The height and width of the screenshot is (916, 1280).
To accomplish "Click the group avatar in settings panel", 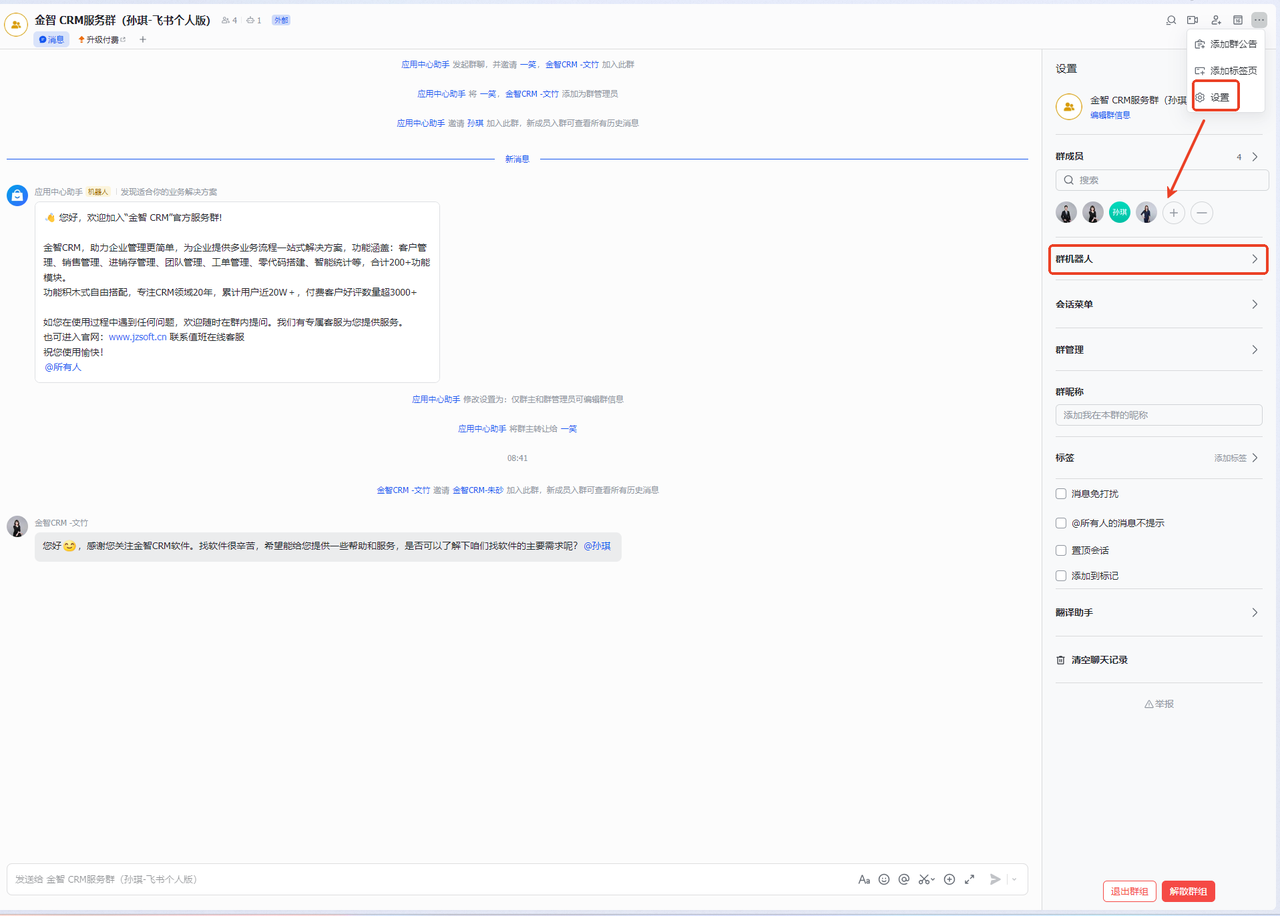I will point(1069,106).
